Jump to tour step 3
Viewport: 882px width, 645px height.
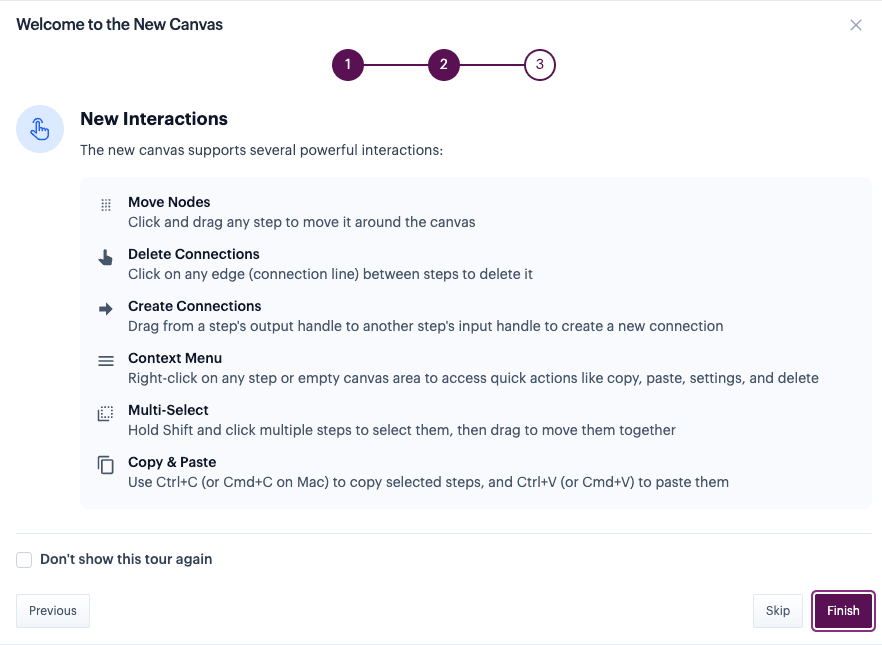(540, 66)
